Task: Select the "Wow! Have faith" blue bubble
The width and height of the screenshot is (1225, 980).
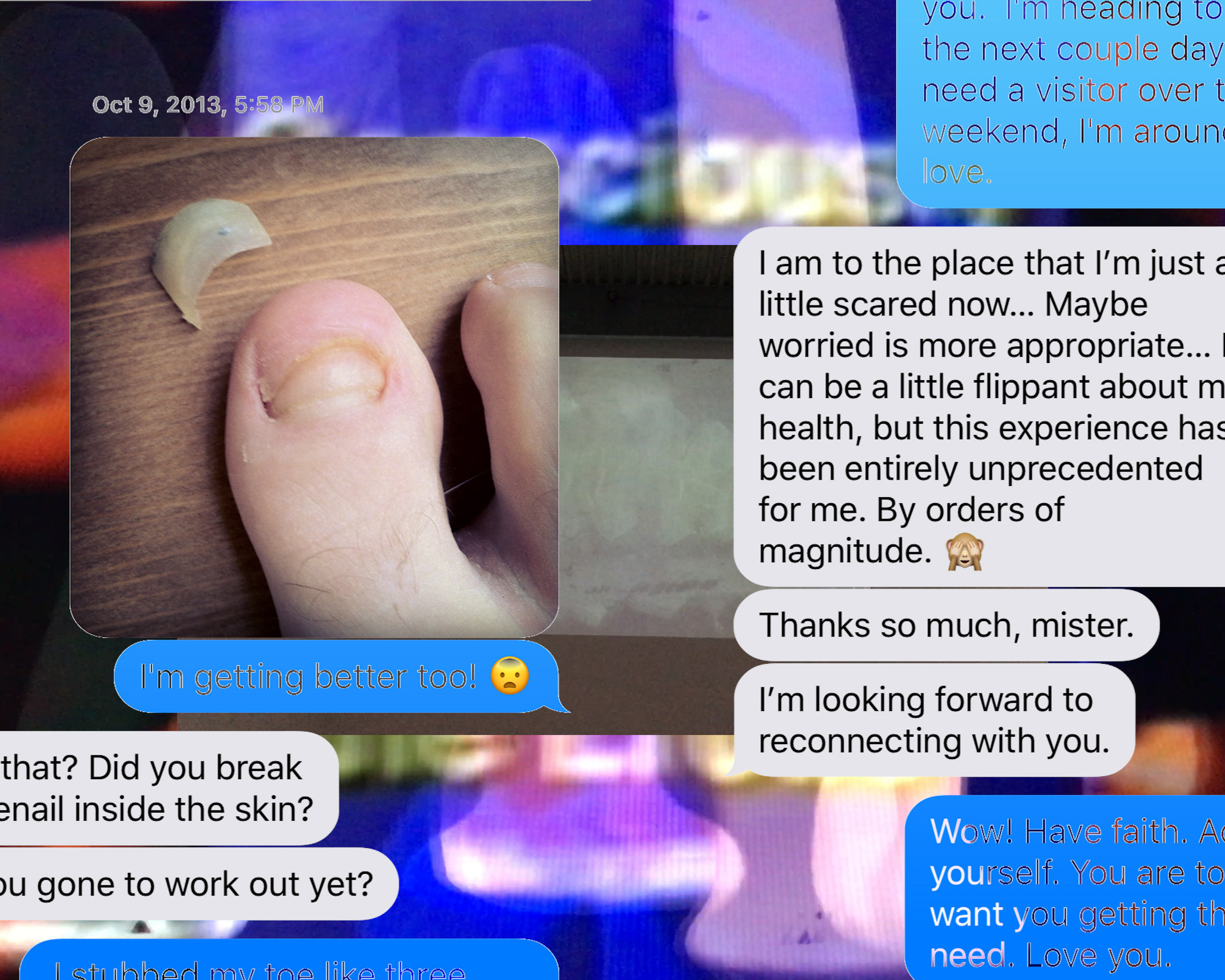Action: click(x=1065, y=888)
